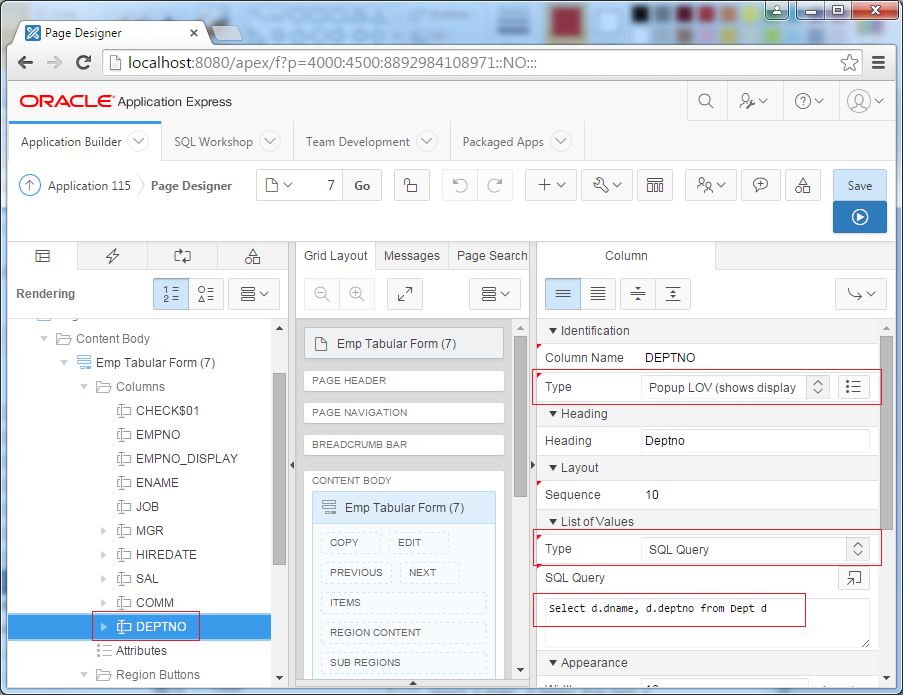Collapse the Layout property group

tap(553, 468)
